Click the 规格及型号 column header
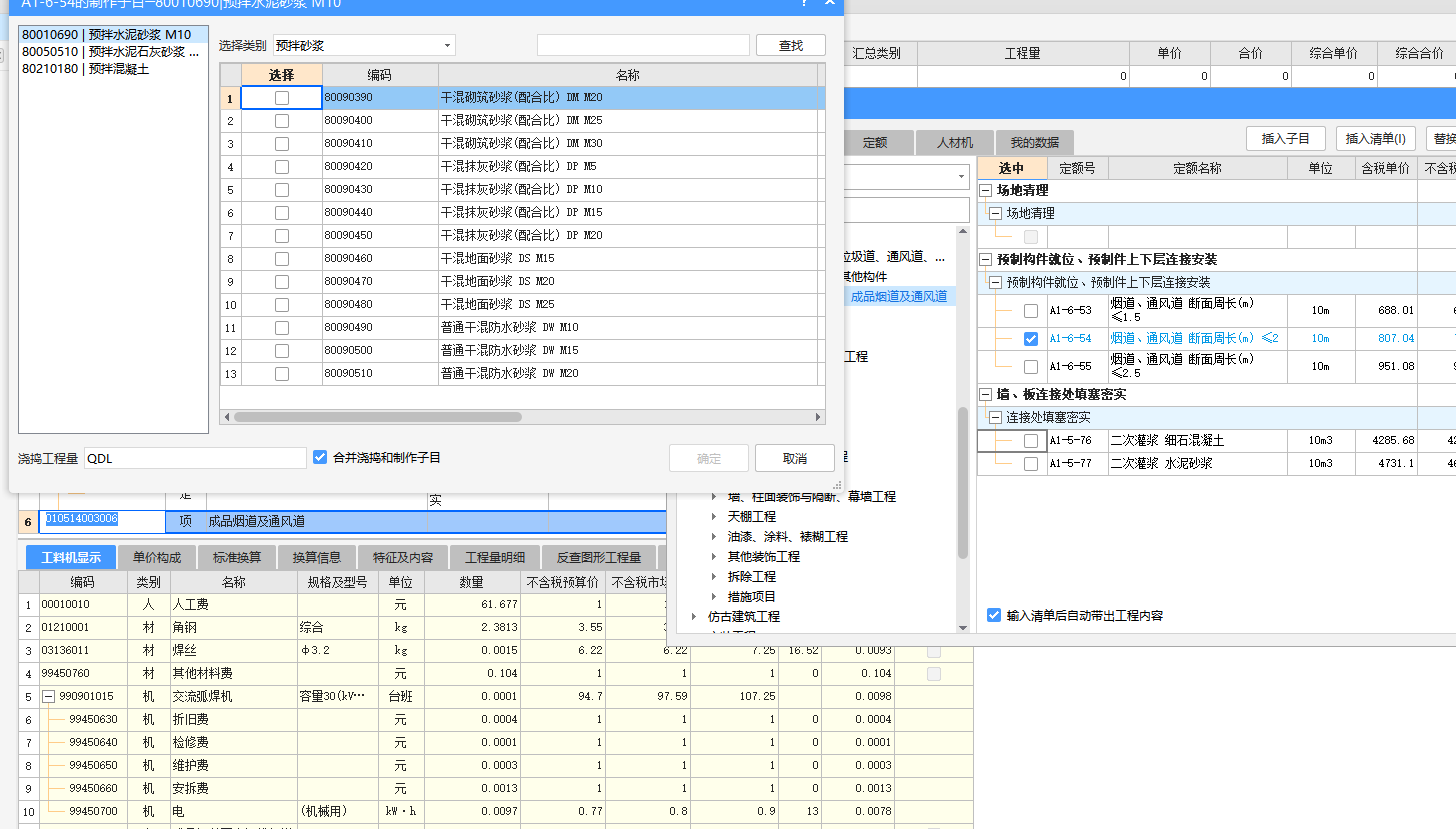The image size is (1456, 829). [338, 582]
